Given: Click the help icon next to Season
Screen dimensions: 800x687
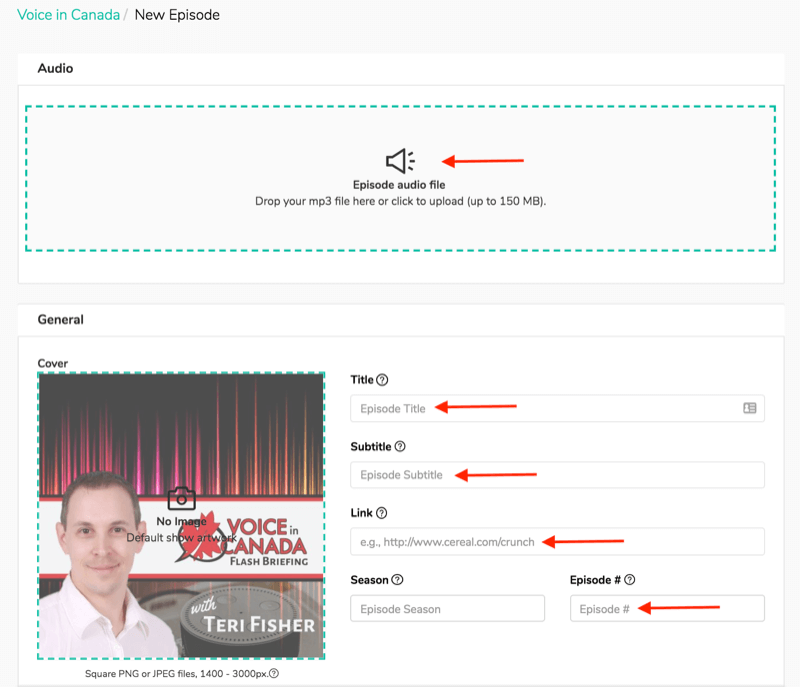Looking at the screenshot, I should coord(397,580).
